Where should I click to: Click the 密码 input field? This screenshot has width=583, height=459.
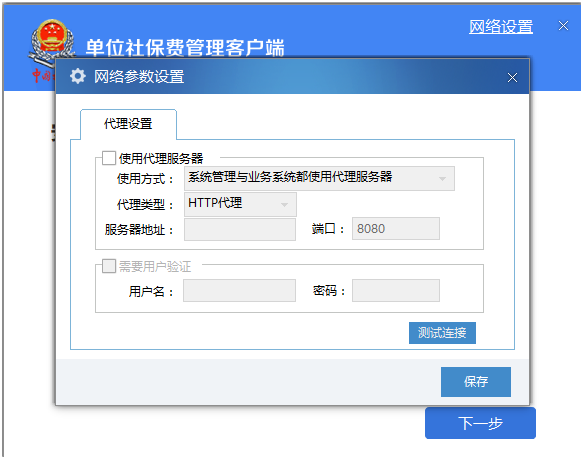coord(396,291)
